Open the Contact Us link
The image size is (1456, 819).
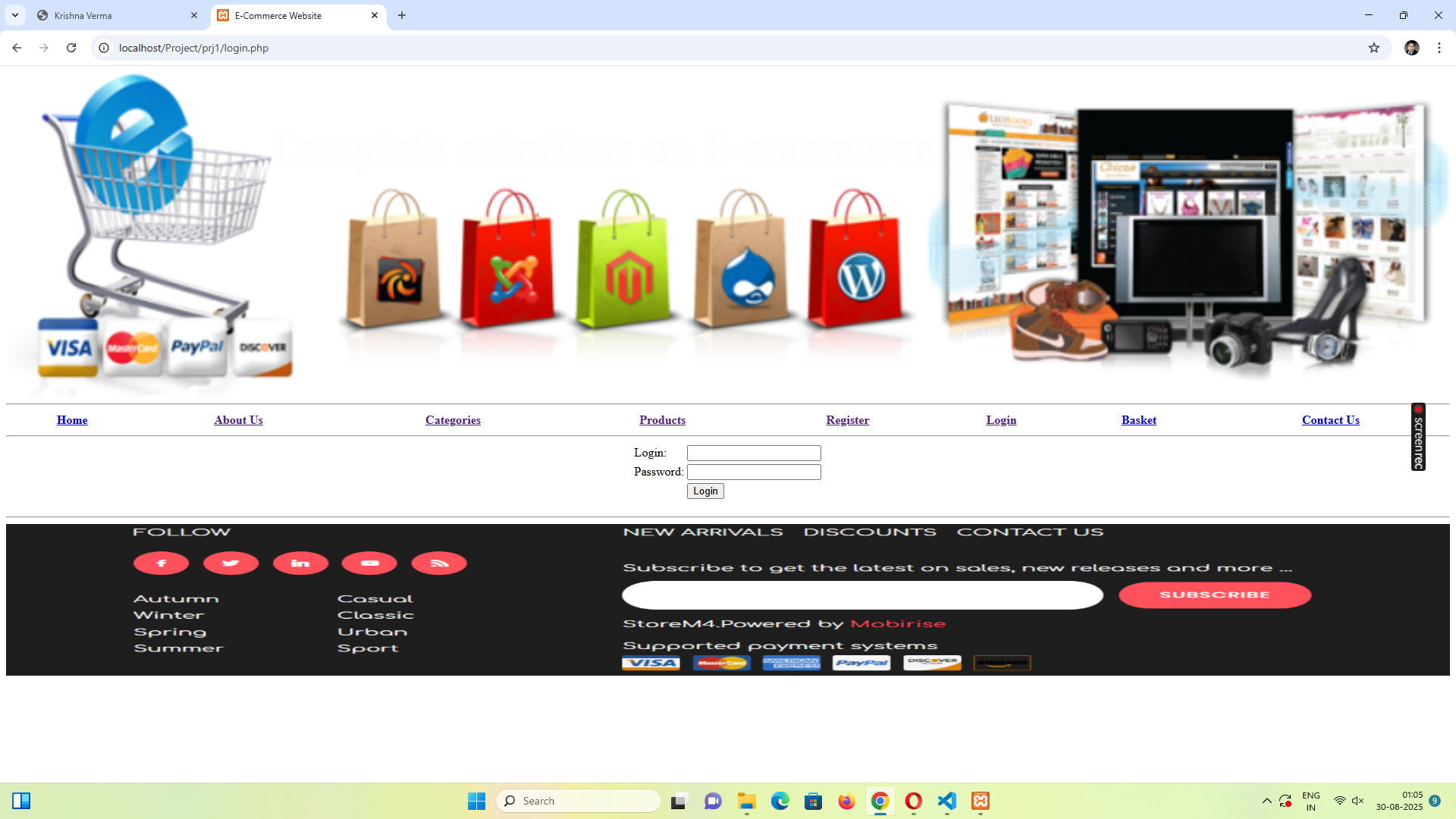click(1331, 420)
